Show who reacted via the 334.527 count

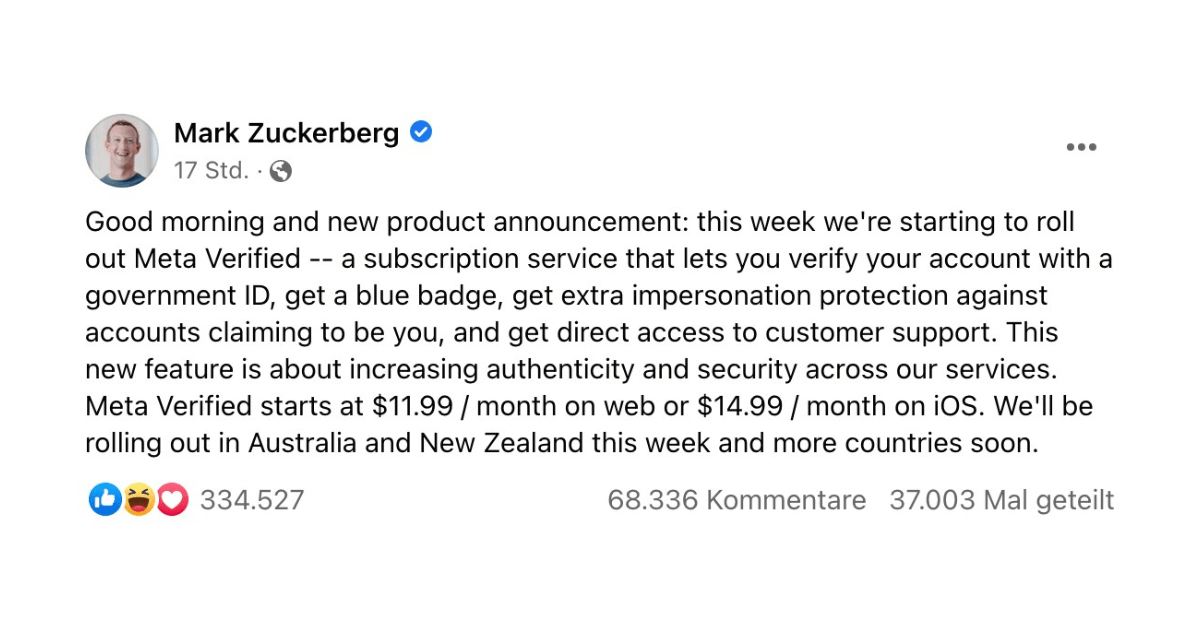tap(252, 500)
